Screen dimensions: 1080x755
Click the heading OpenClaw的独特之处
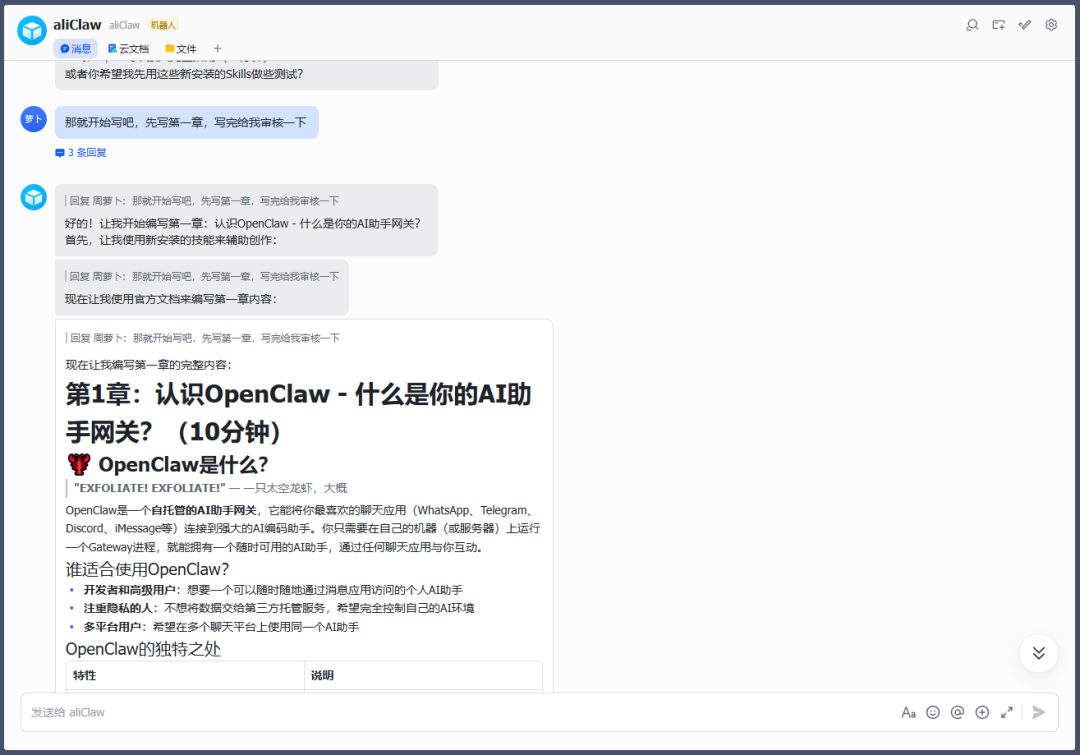point(143,649)
